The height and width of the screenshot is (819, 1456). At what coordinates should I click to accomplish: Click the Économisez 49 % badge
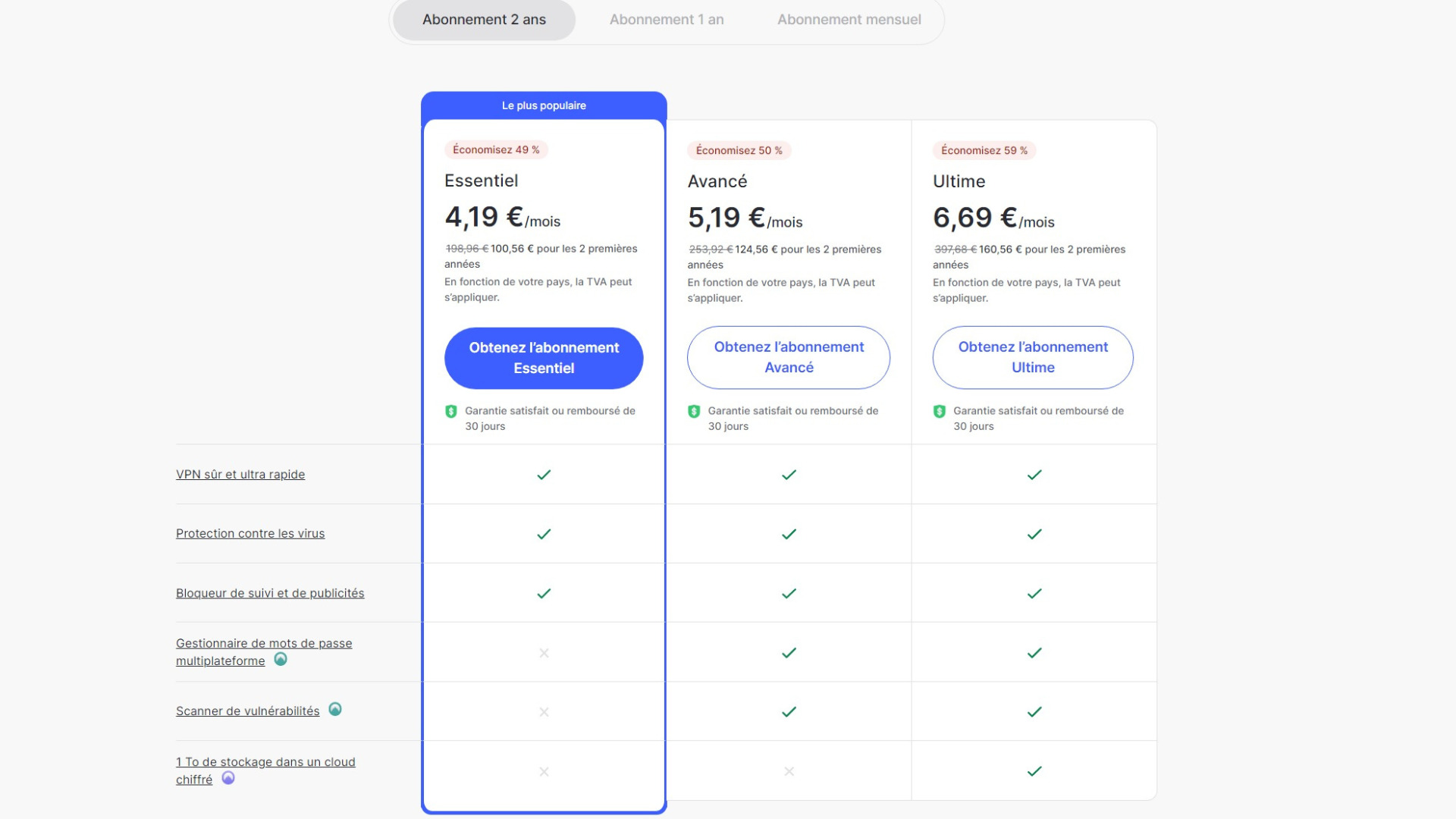496,149
